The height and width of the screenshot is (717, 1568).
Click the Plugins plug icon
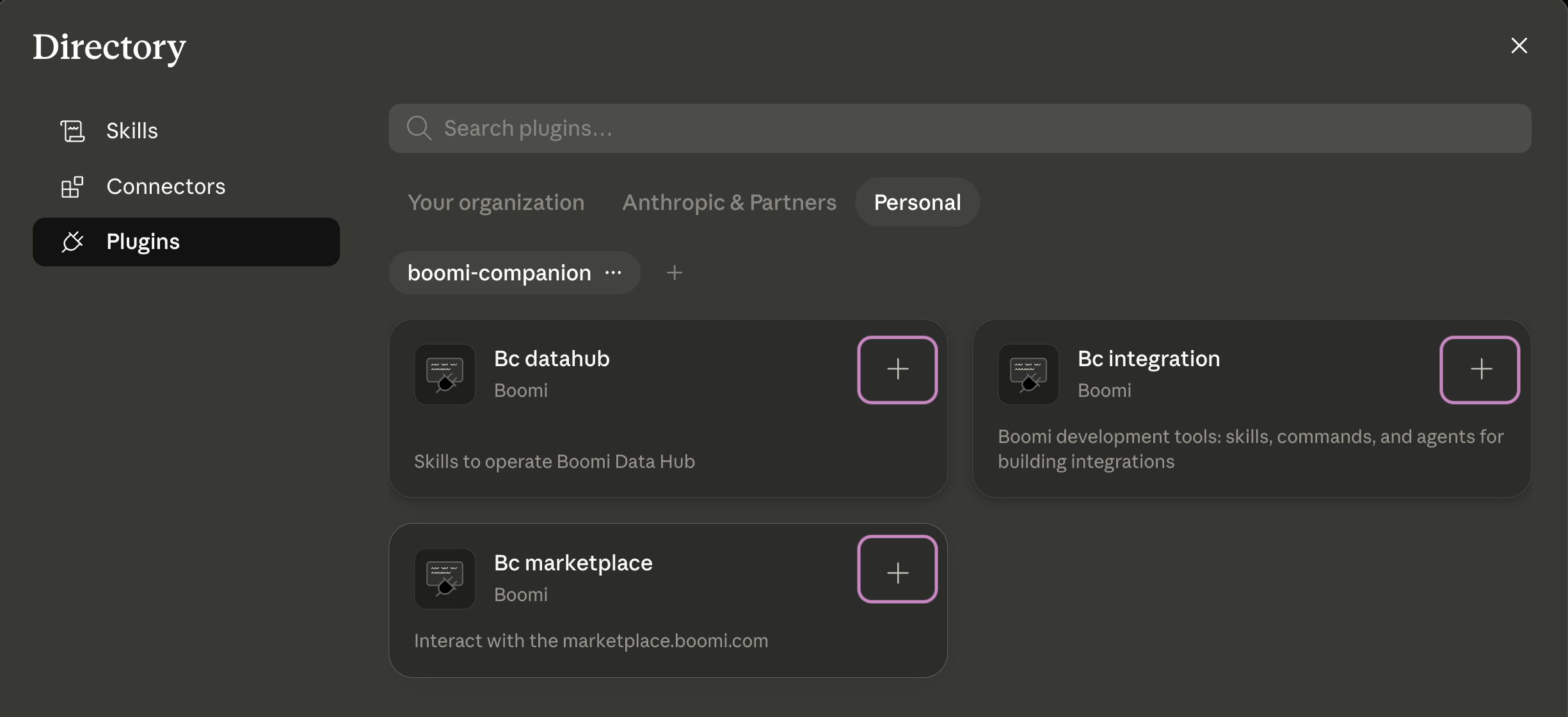(72, 242)
